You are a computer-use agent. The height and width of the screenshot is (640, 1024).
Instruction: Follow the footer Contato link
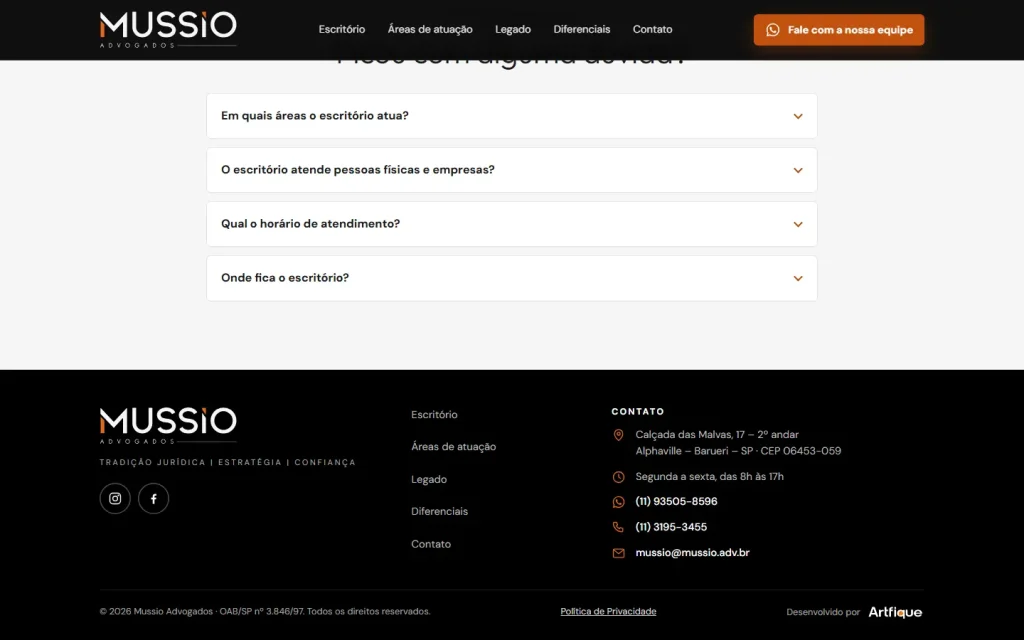pos(431,544)
